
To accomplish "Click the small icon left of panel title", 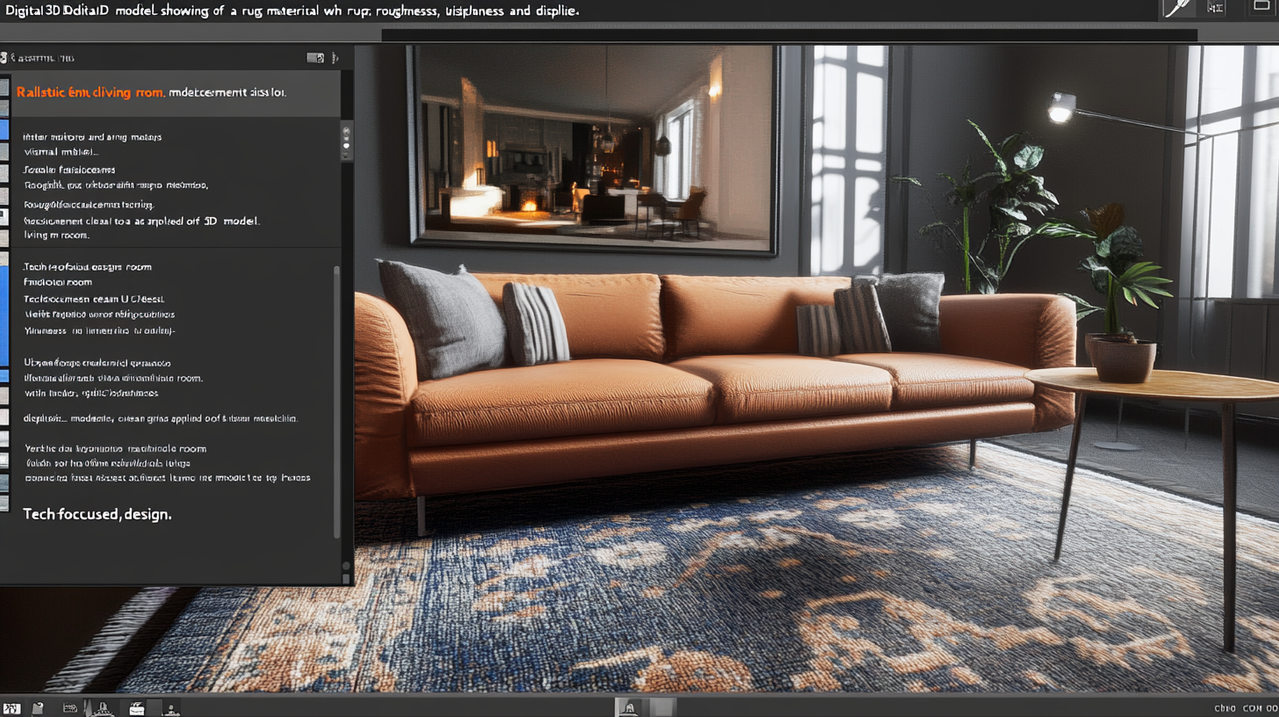I will click(x=4, y=58).
